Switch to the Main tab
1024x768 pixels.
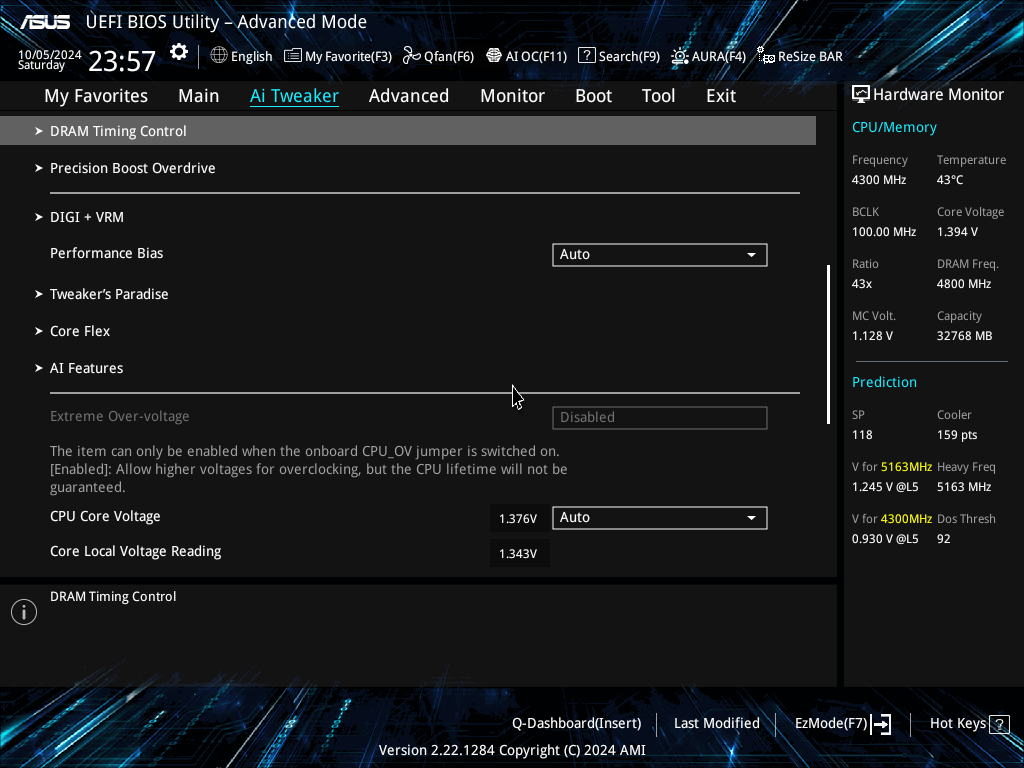click(x=199, y=95)
